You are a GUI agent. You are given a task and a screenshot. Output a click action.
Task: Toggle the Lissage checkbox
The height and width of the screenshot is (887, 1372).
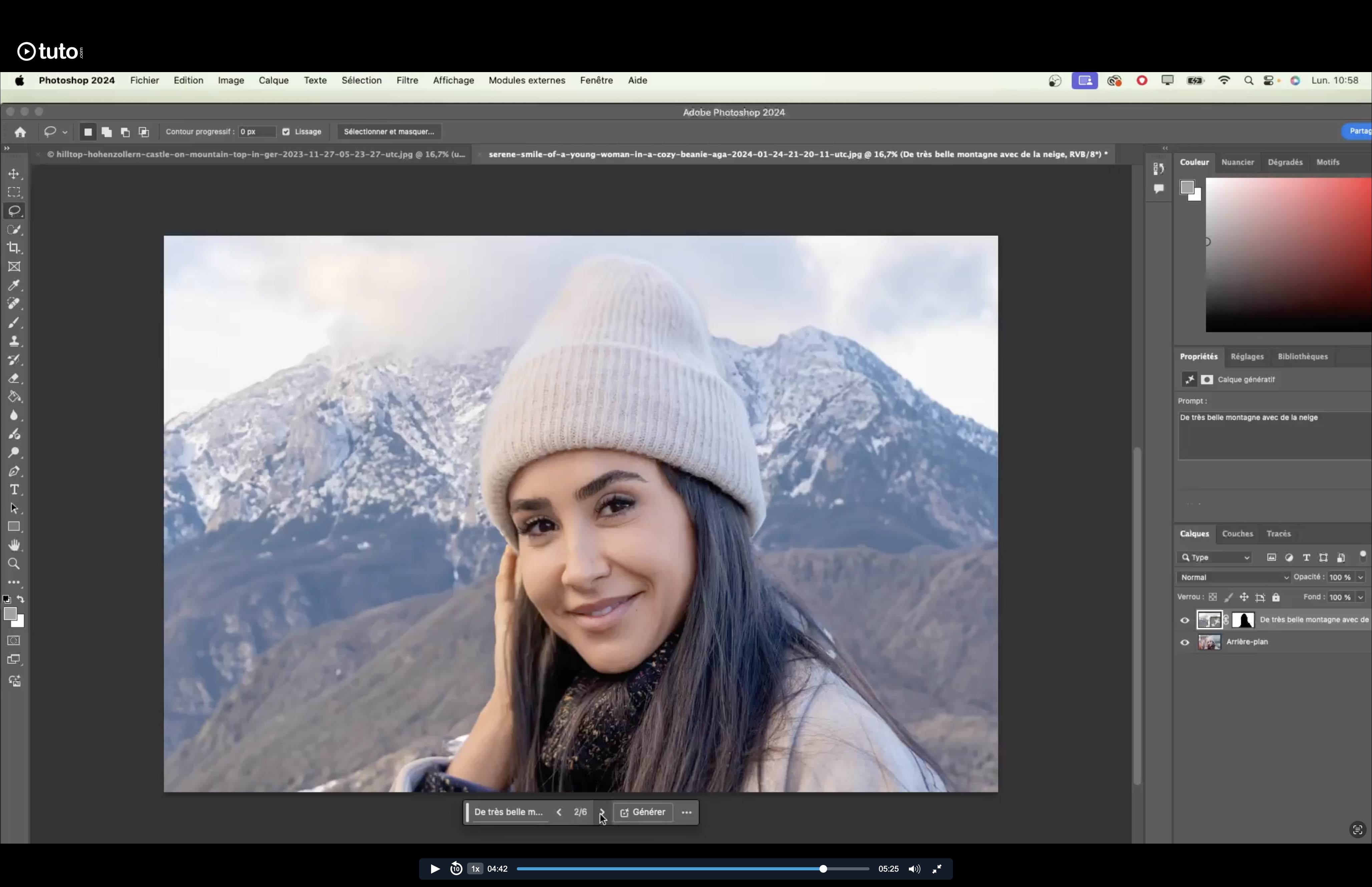click(x=286, y=132)
